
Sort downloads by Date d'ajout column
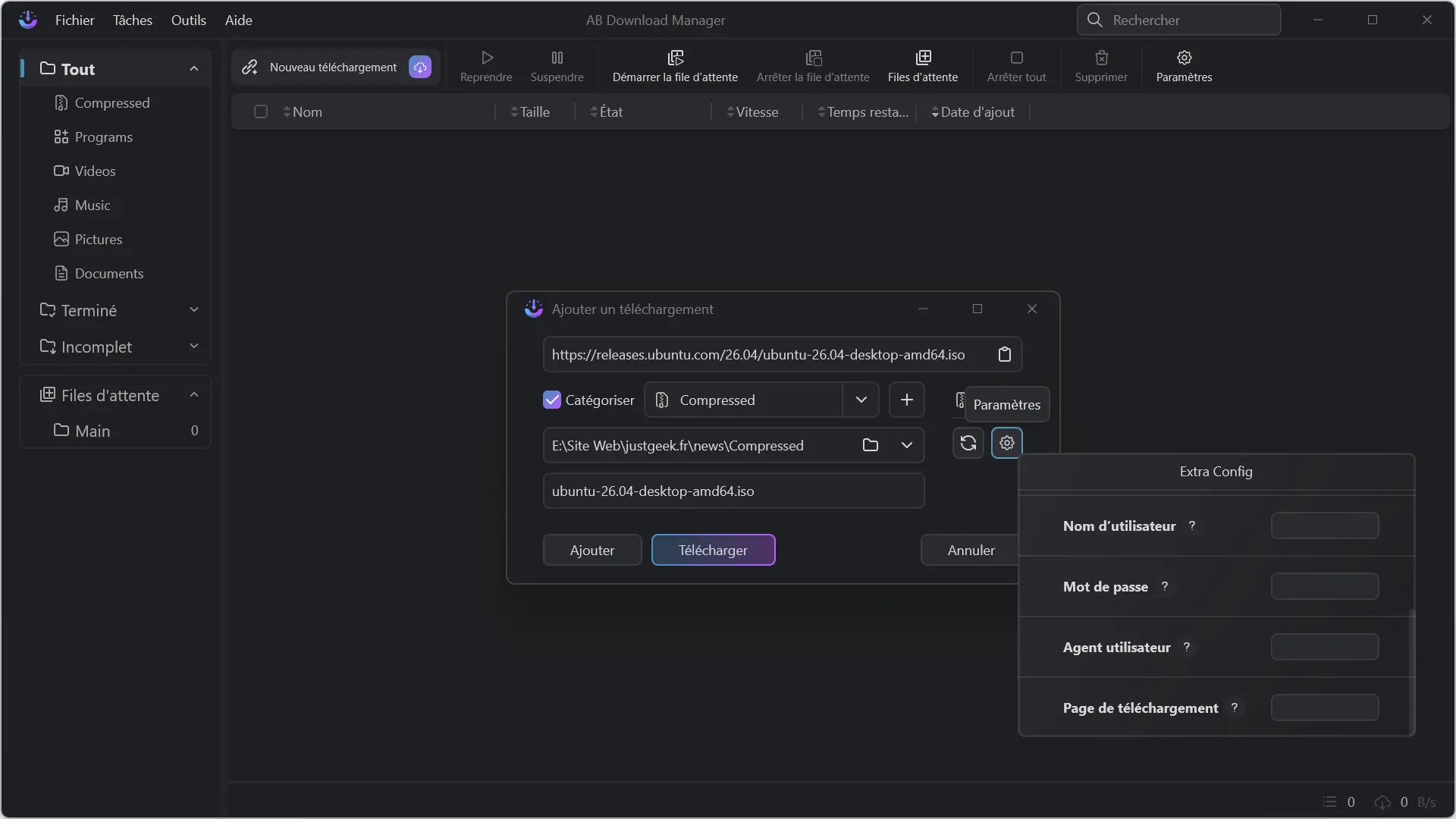pos(973,111)
